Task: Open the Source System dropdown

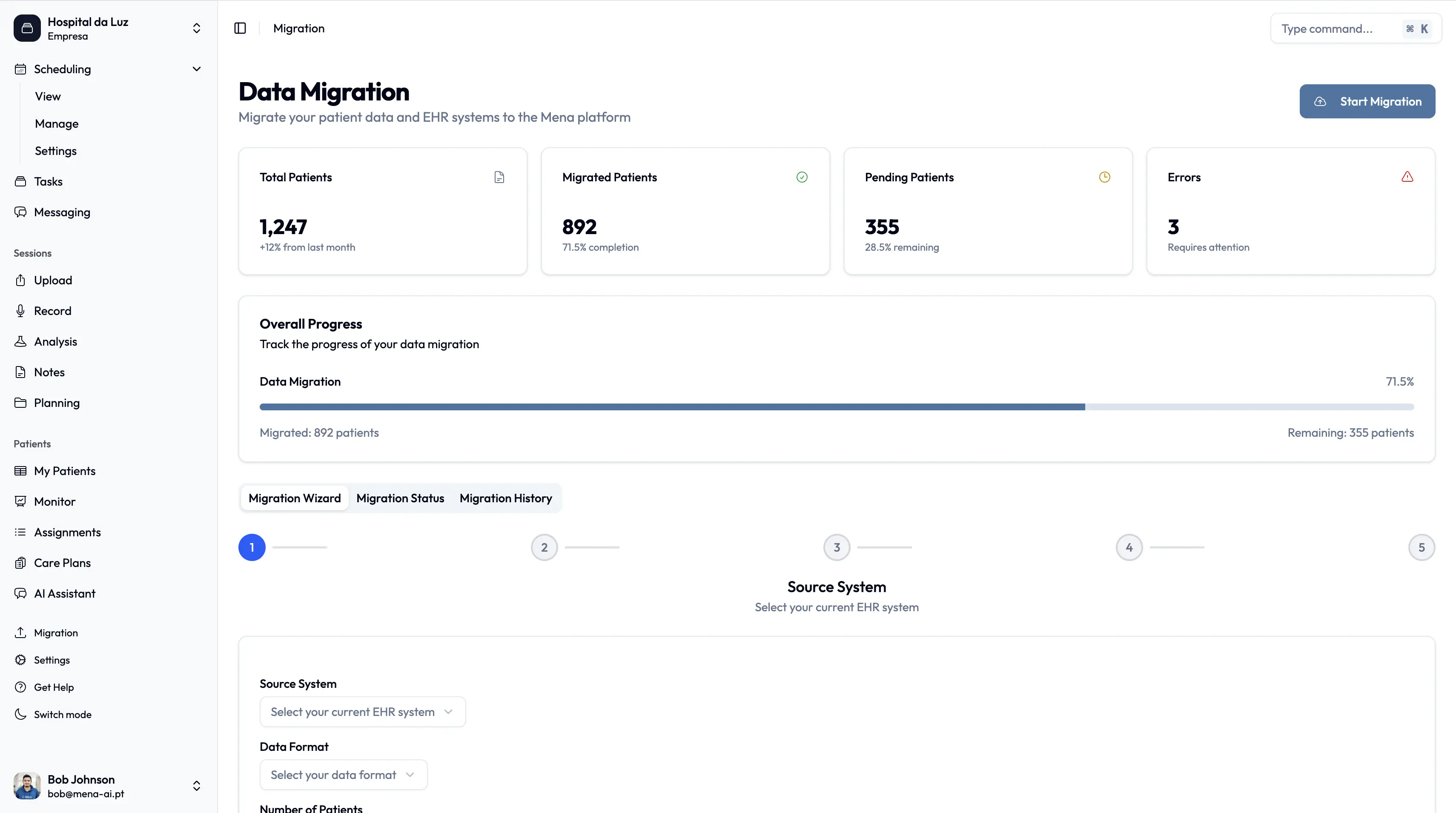Action: tap(362, 711)
